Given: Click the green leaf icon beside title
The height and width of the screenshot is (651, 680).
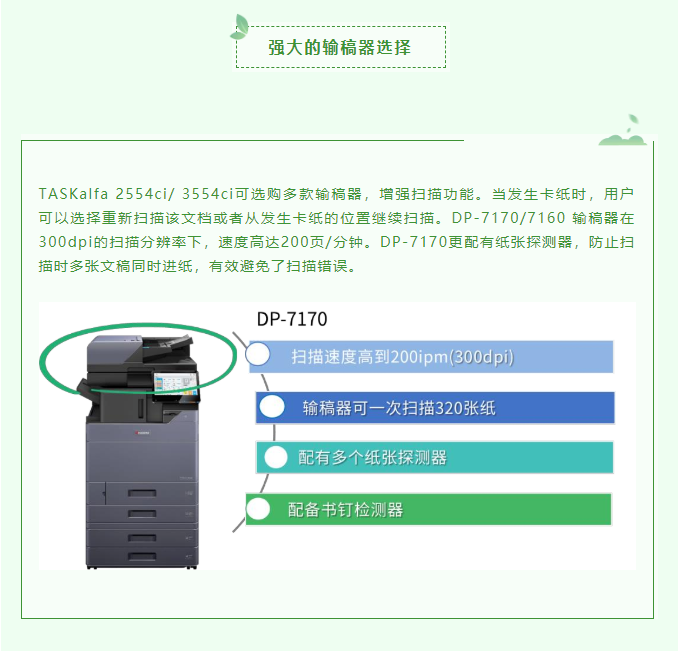Looking at the screenshot, I should (x=240, y=27).
